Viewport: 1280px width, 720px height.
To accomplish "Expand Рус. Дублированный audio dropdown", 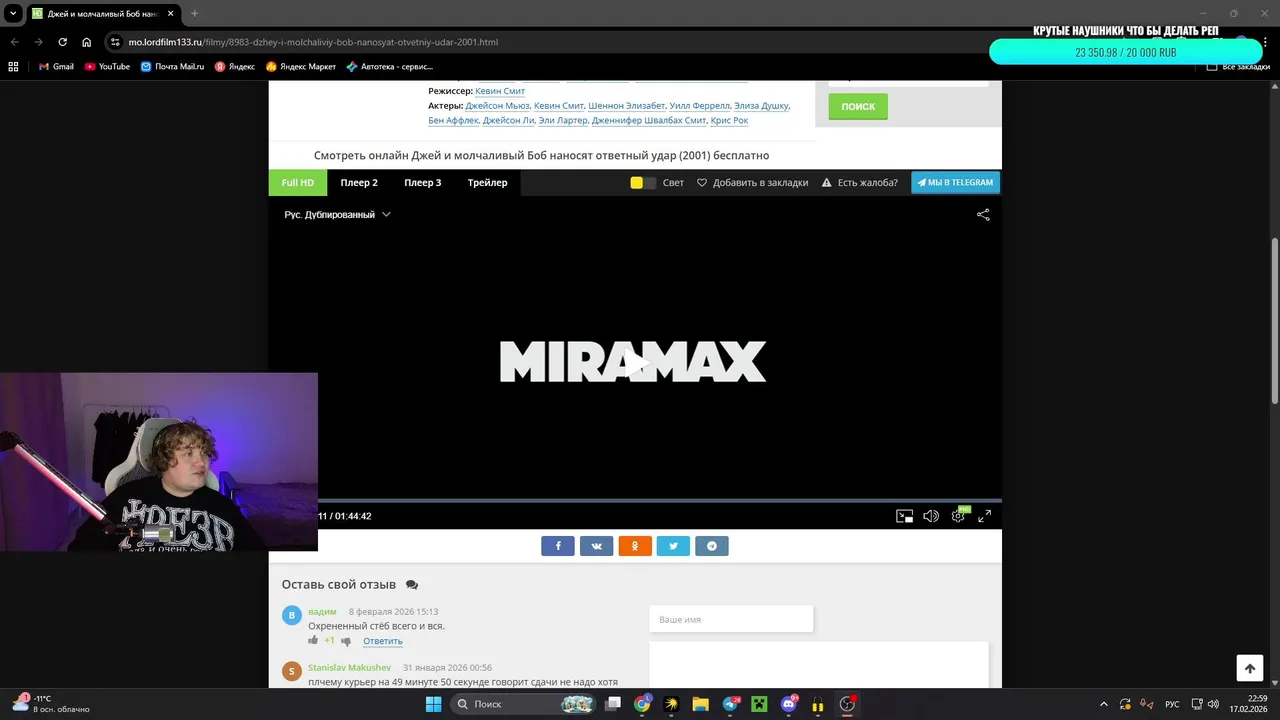I will 337,214.
